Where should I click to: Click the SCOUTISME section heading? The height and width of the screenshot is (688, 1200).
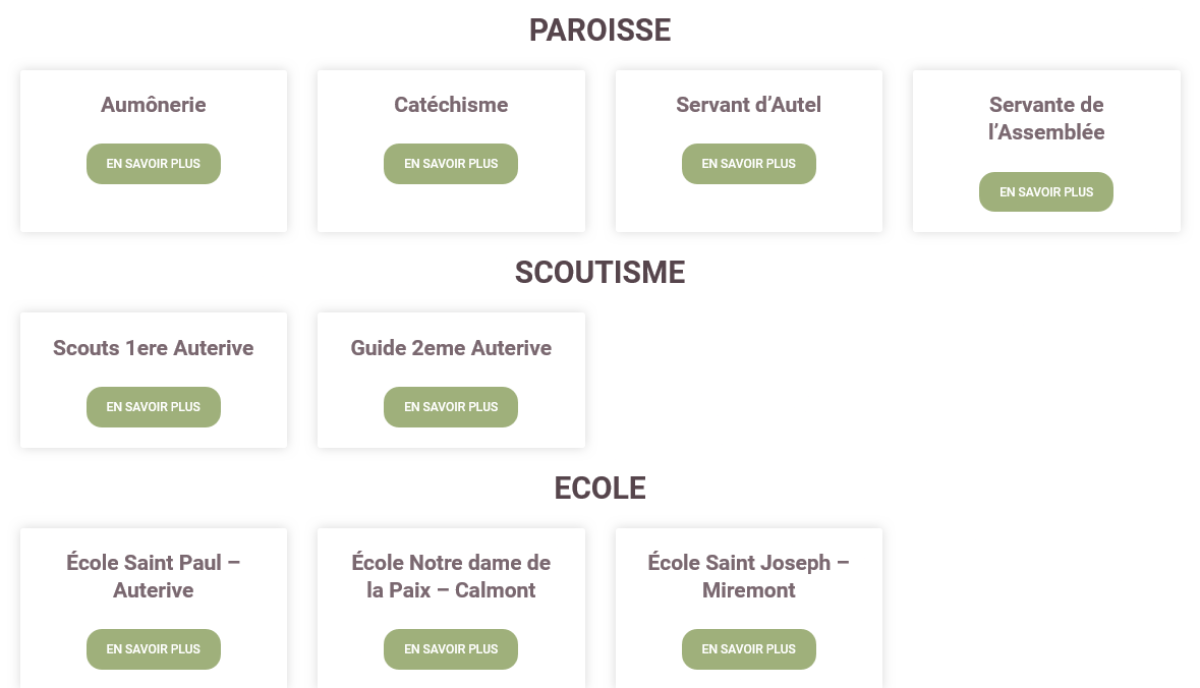[600, 273]
